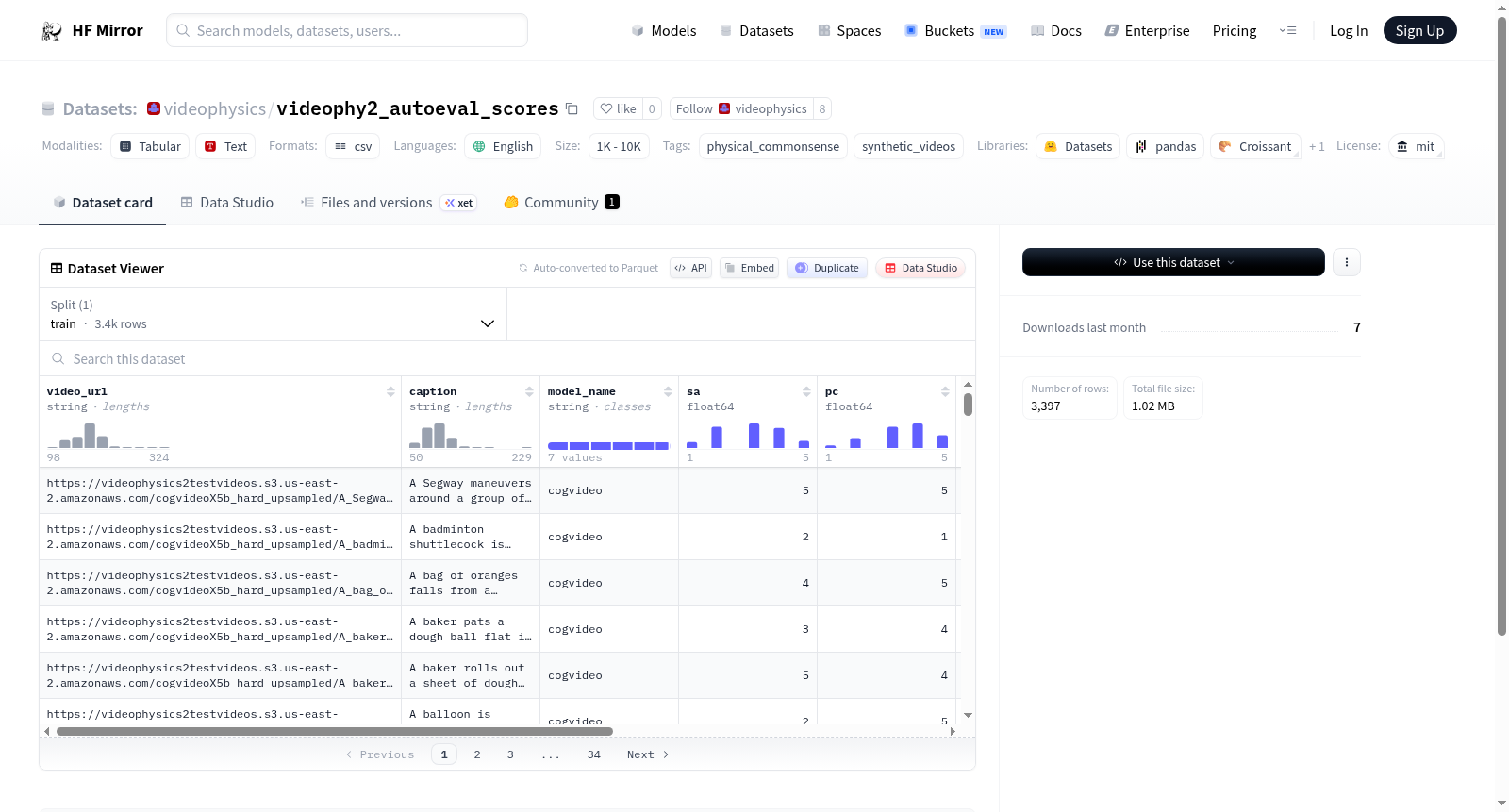Go to page 2 of the table
1509x812 pixels.
477,754
